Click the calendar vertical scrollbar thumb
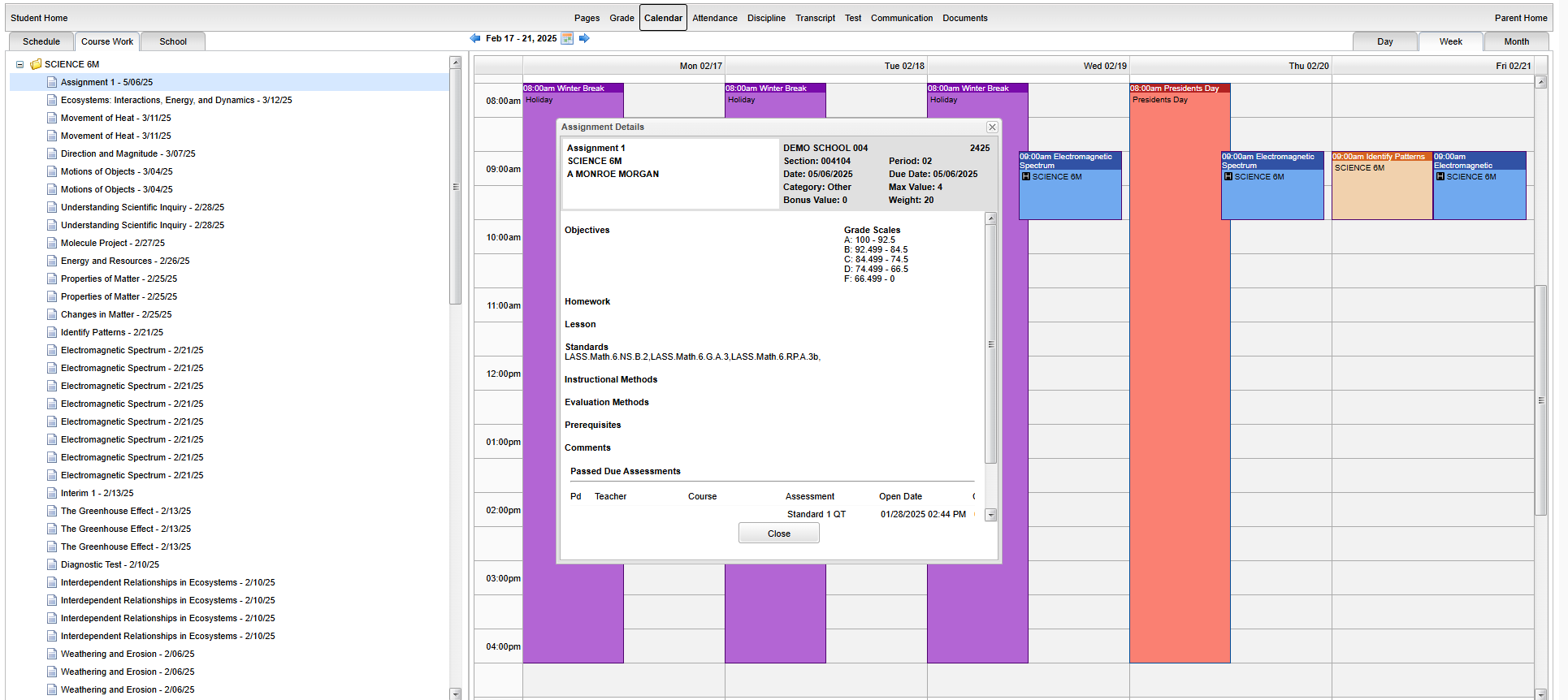The width and height of the screenshot is (1568, 700). [x=1540, y=400]
